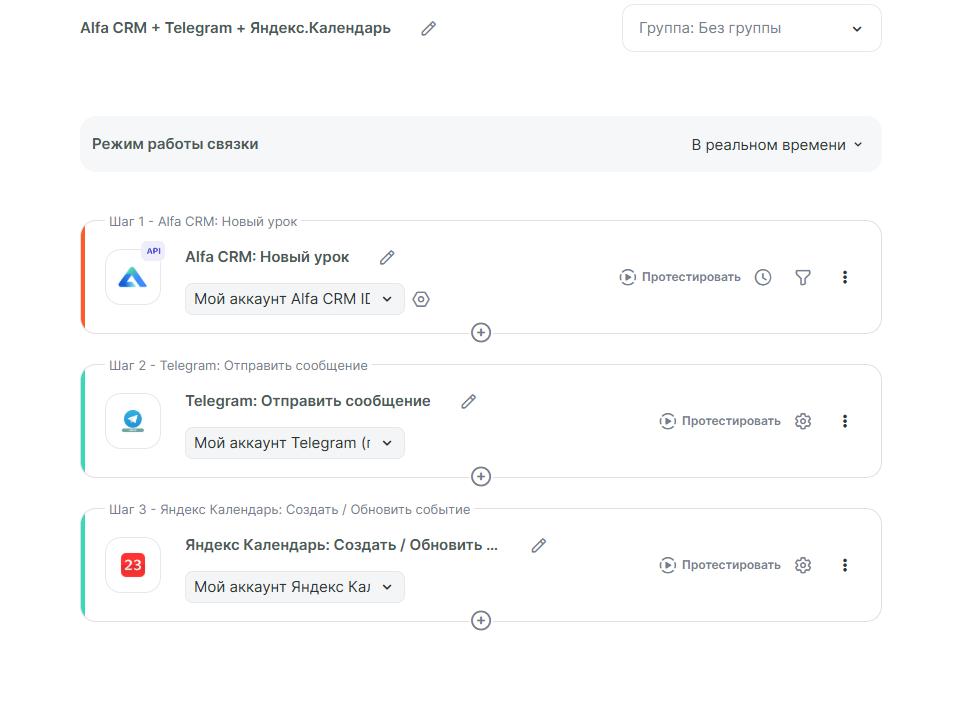Edit the Яндекс Календарь step name
This screenshot has width=960, height=711.
(x=539, y=546)
